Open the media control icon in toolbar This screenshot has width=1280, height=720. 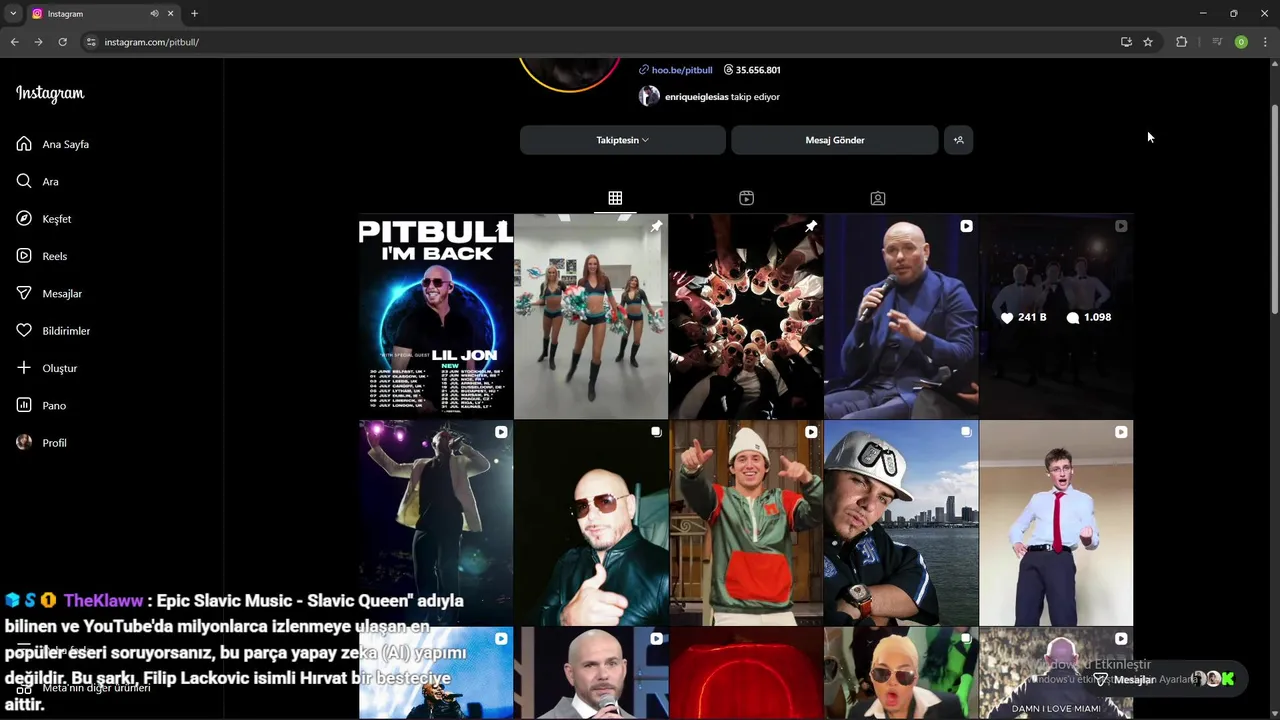(x=1216, y=42)
